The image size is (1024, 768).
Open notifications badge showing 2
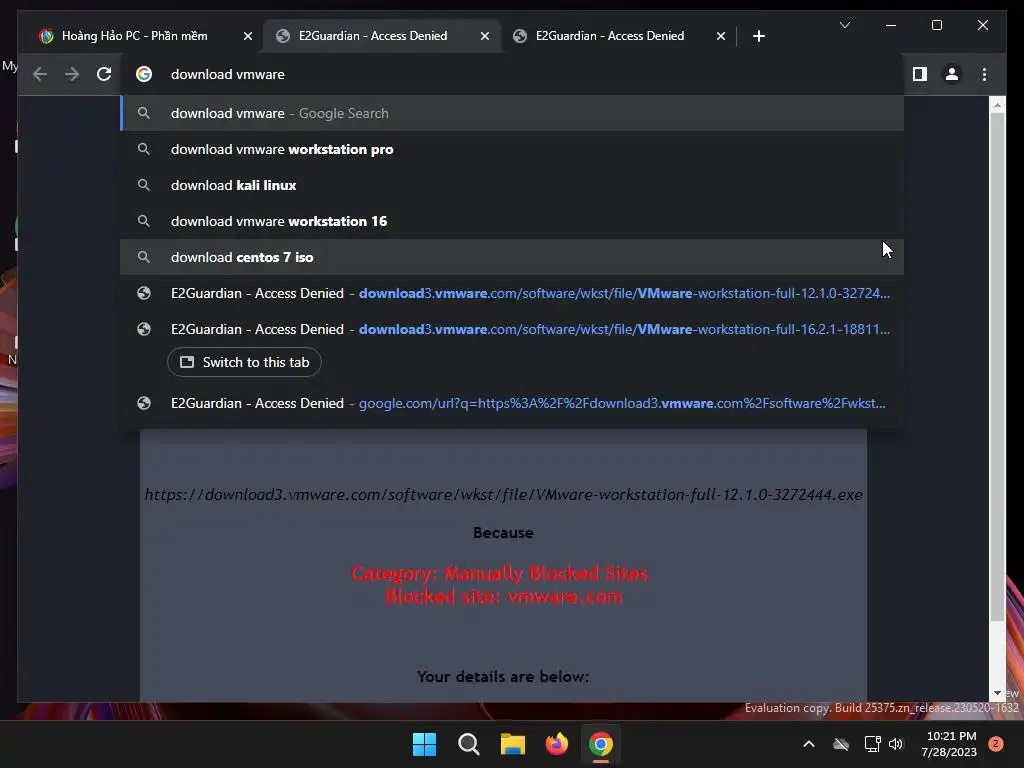pos(995,744)
